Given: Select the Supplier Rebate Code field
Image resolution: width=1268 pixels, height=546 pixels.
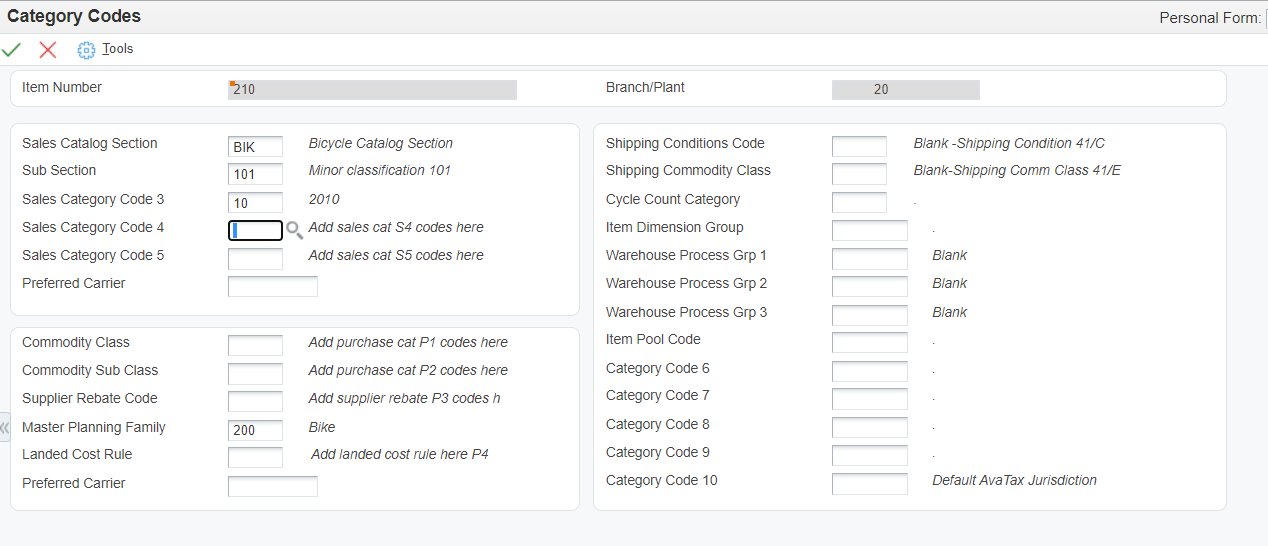Looking at the screenshot, I should [x=255, y=402].
